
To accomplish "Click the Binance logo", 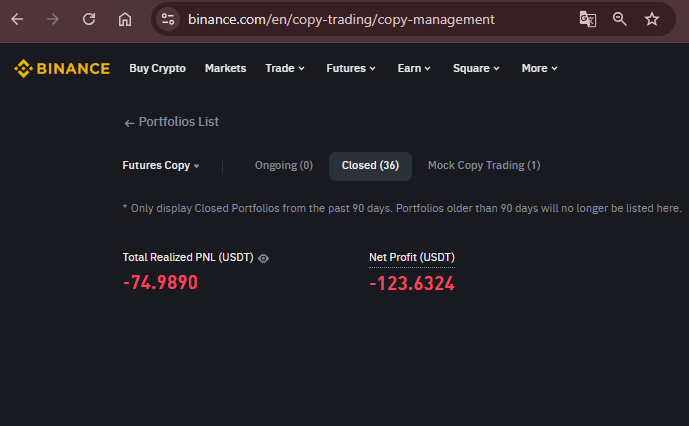I will [62, 69].
